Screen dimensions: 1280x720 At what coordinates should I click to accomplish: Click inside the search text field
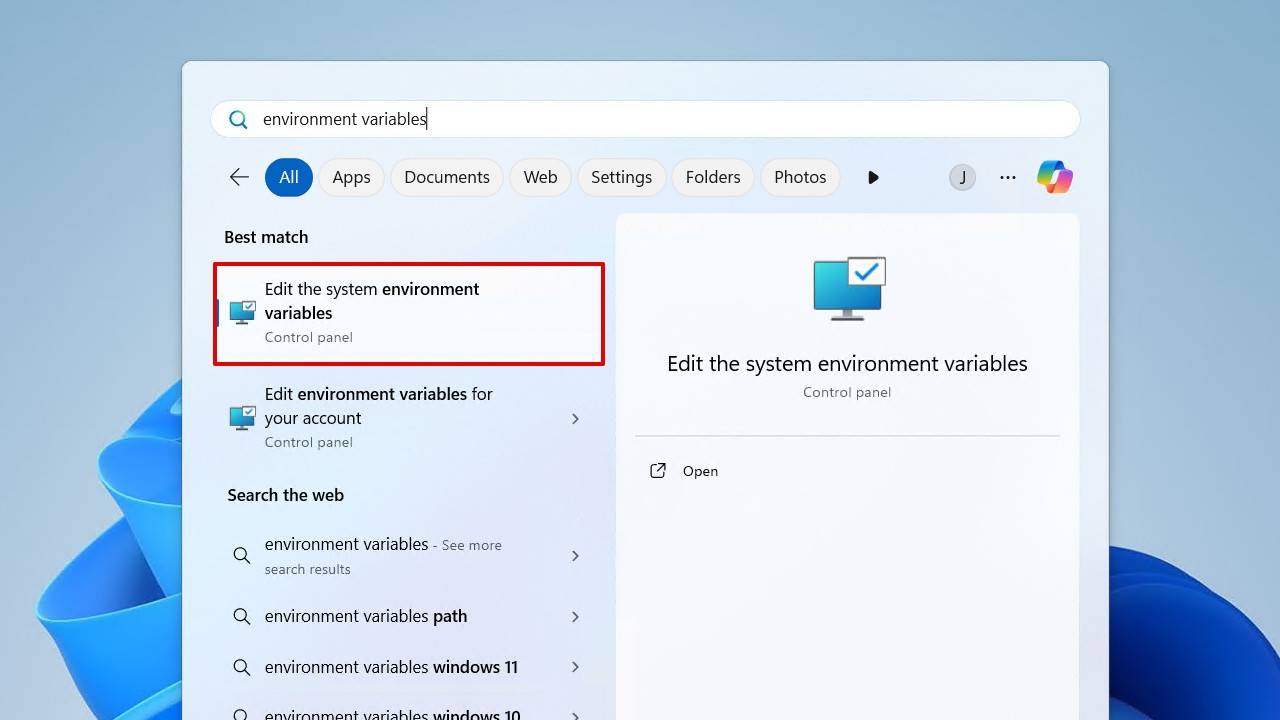[650, 119]
